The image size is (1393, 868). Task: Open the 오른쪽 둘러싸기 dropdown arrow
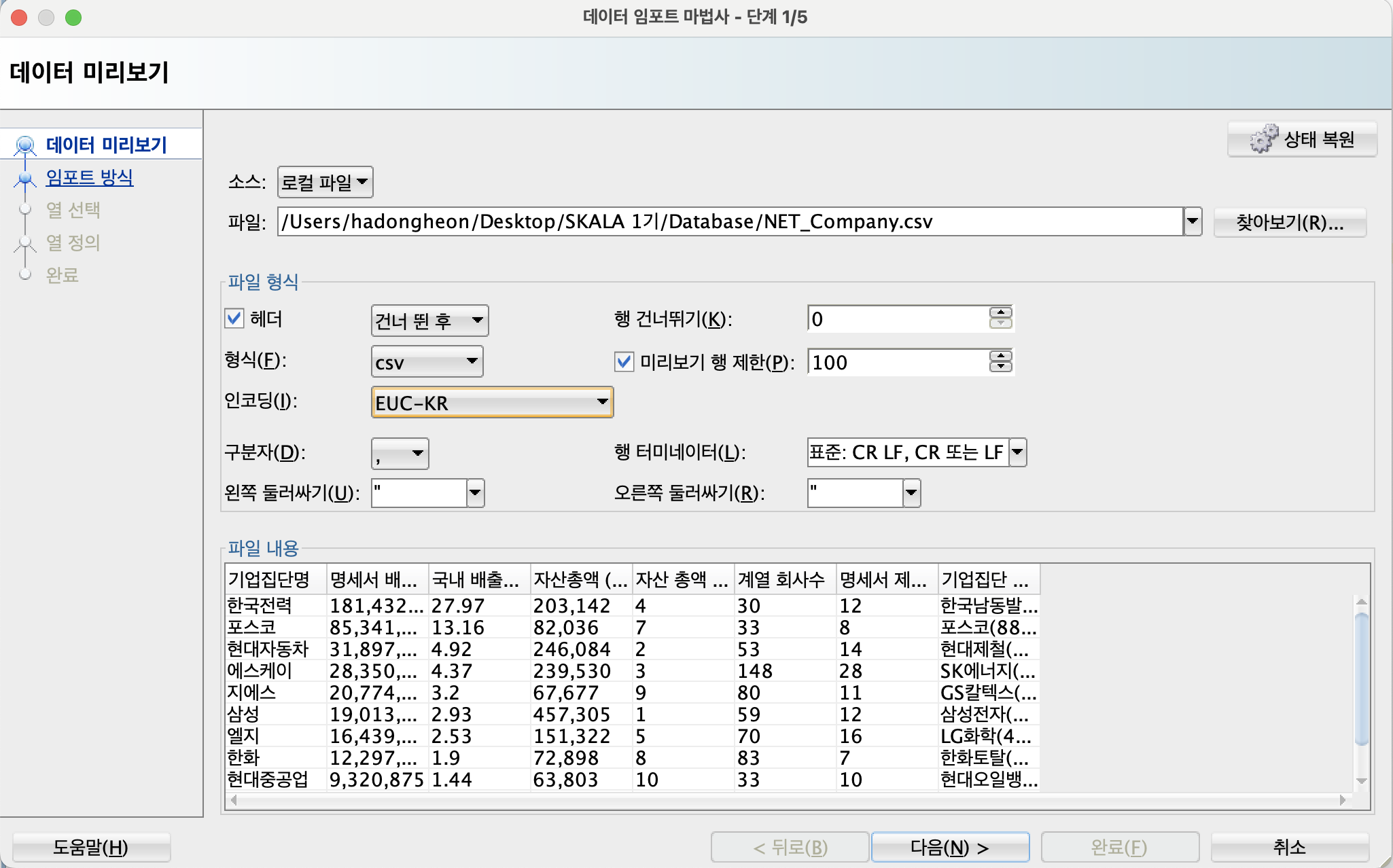click(912, 493)
